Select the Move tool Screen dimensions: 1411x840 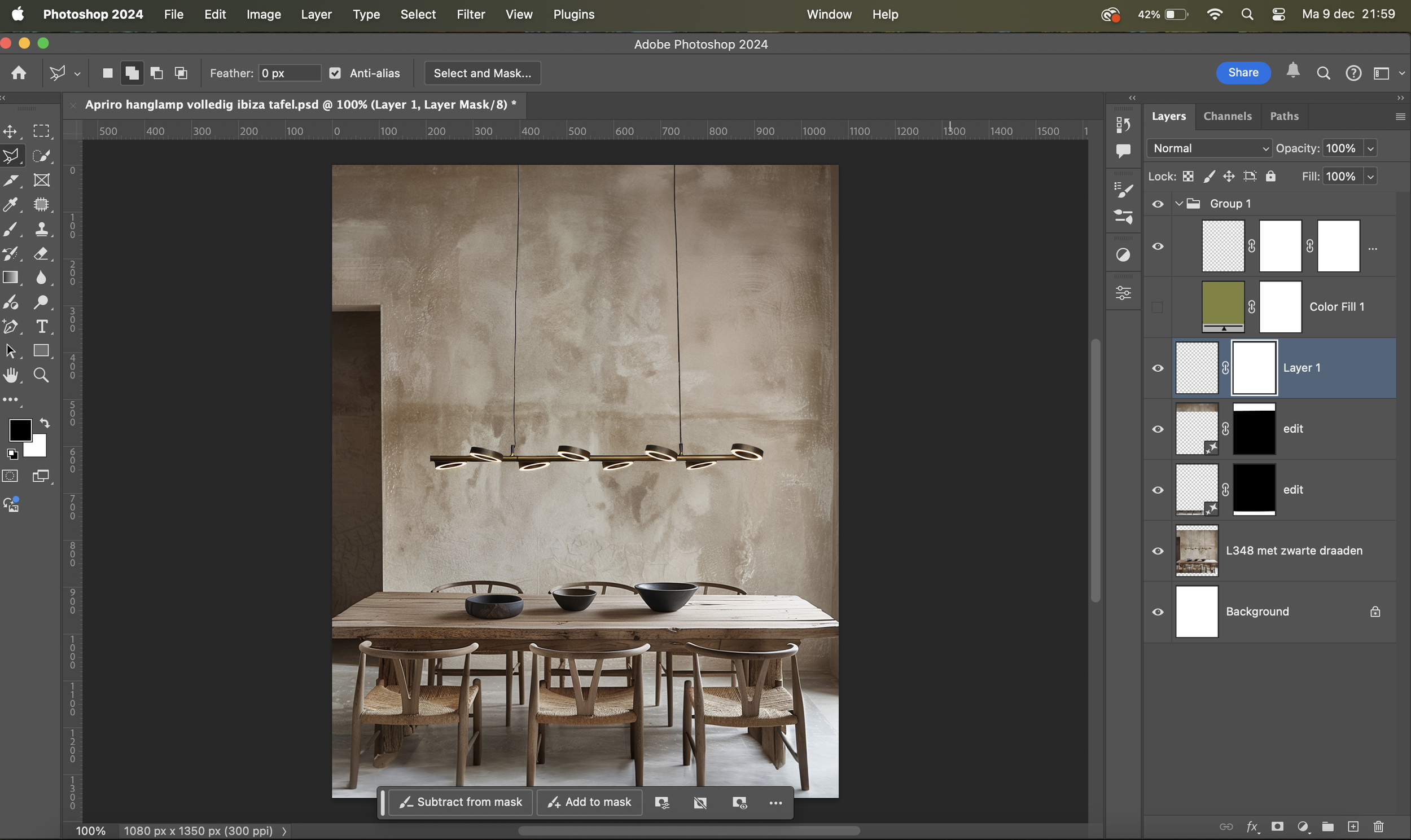pyautogui.click(x=10, y=131)
